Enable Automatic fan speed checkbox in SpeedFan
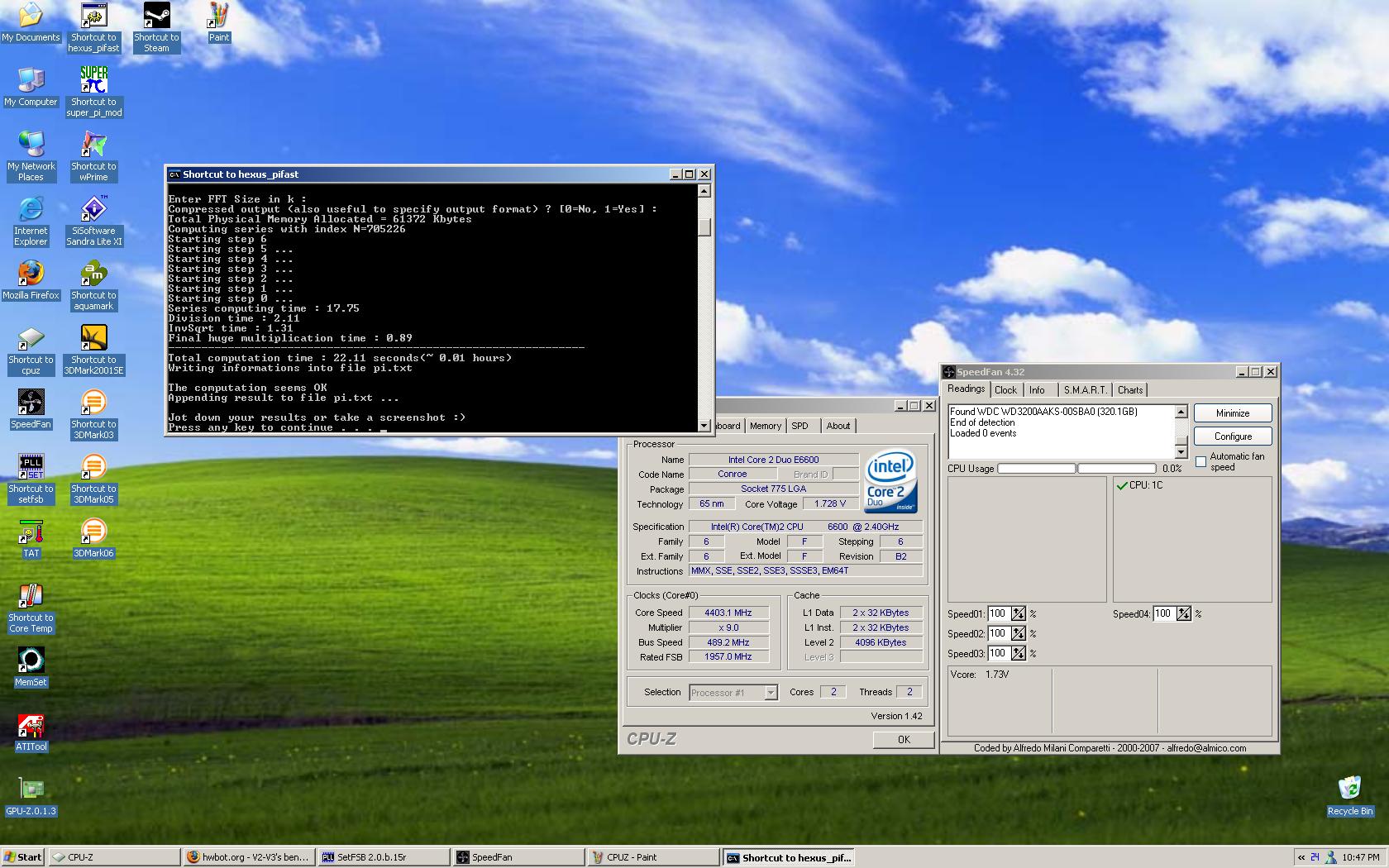This screenshot has width=1389, height=868. [x=1200, y=461]
